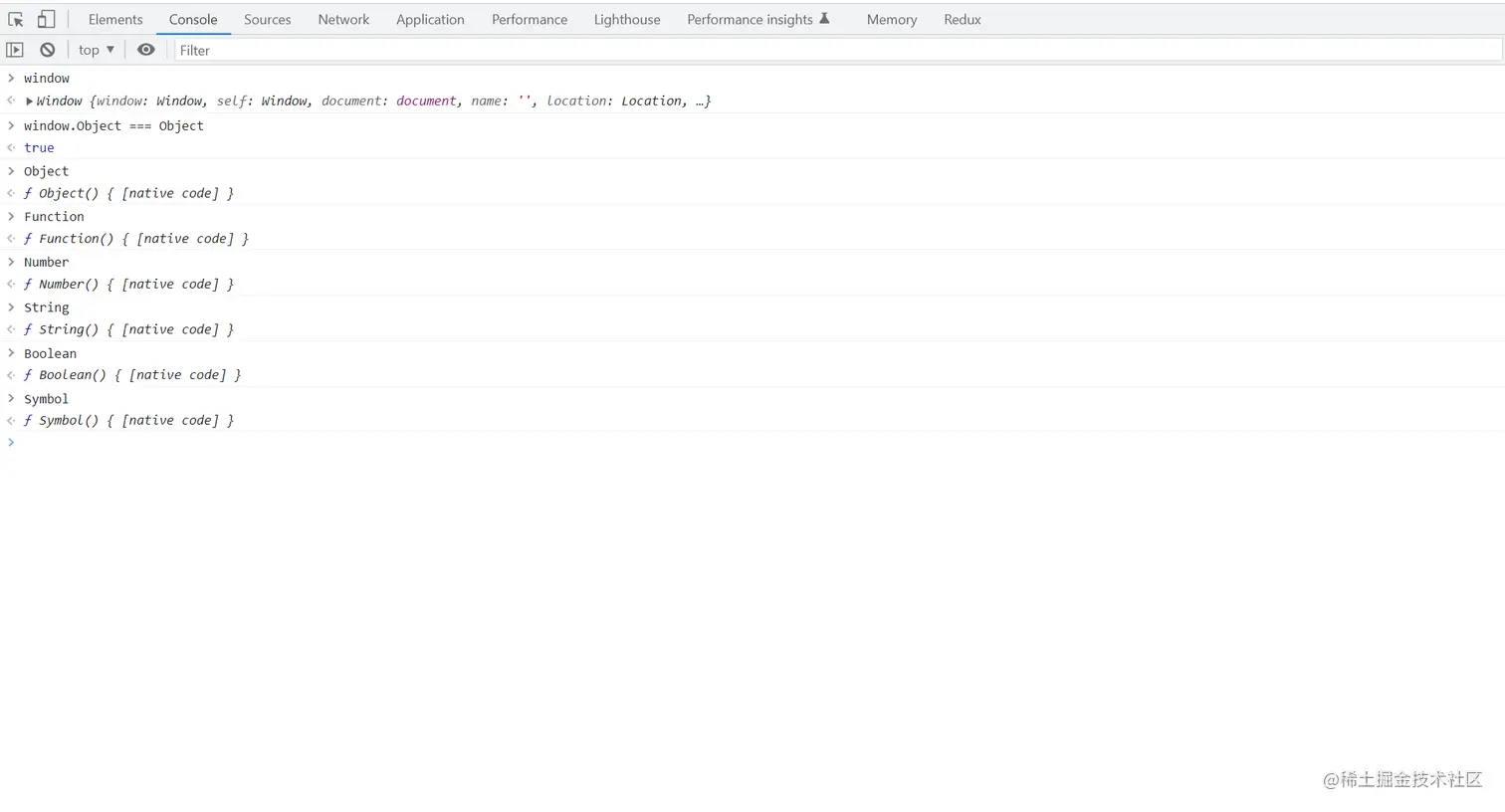Switch to the Memory tab
This screenshot has height=812, width=1505.
coord(892,20)
